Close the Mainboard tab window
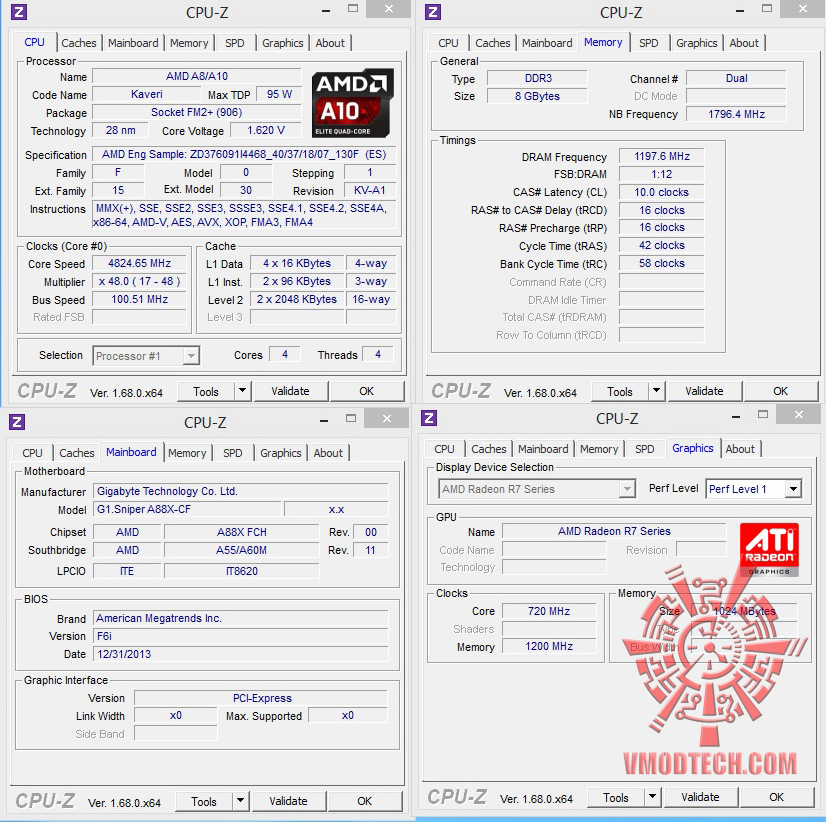Screen dimensions: 826x822 pos(387,418)
